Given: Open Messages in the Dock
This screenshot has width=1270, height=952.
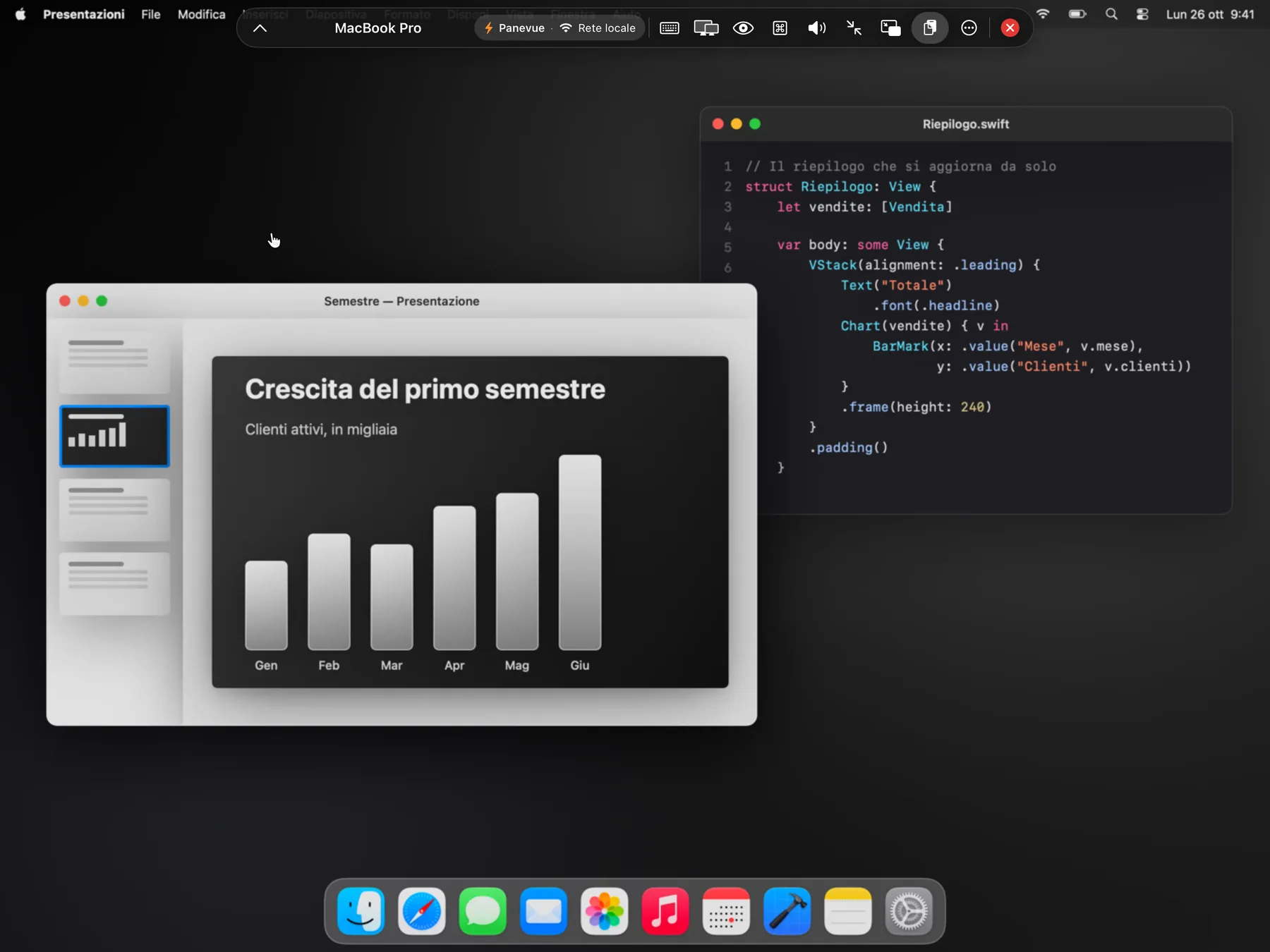Looking at the screenshot, I should click(x=483, y=911).
